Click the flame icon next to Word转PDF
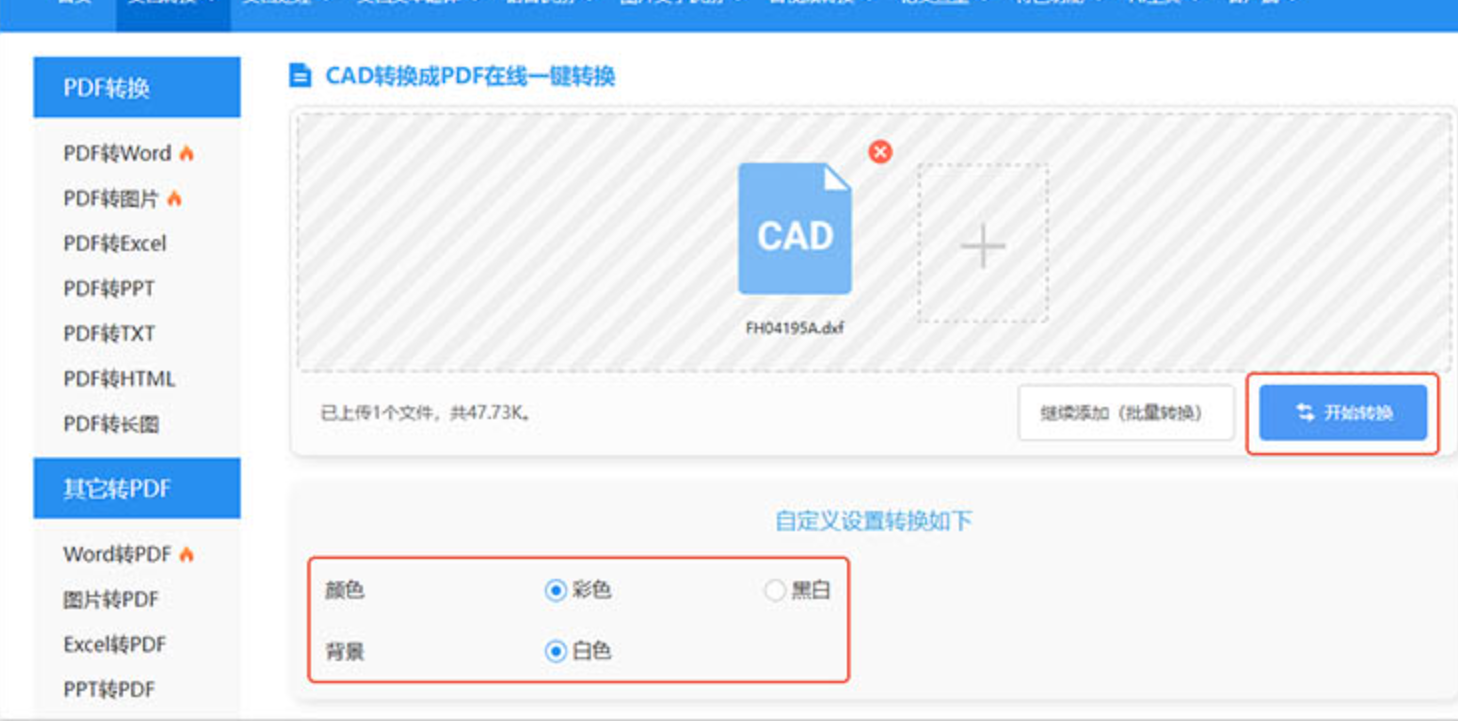The height and width of the screenshot is (728, 1458). pyautogui.click(x=186, y=554)
